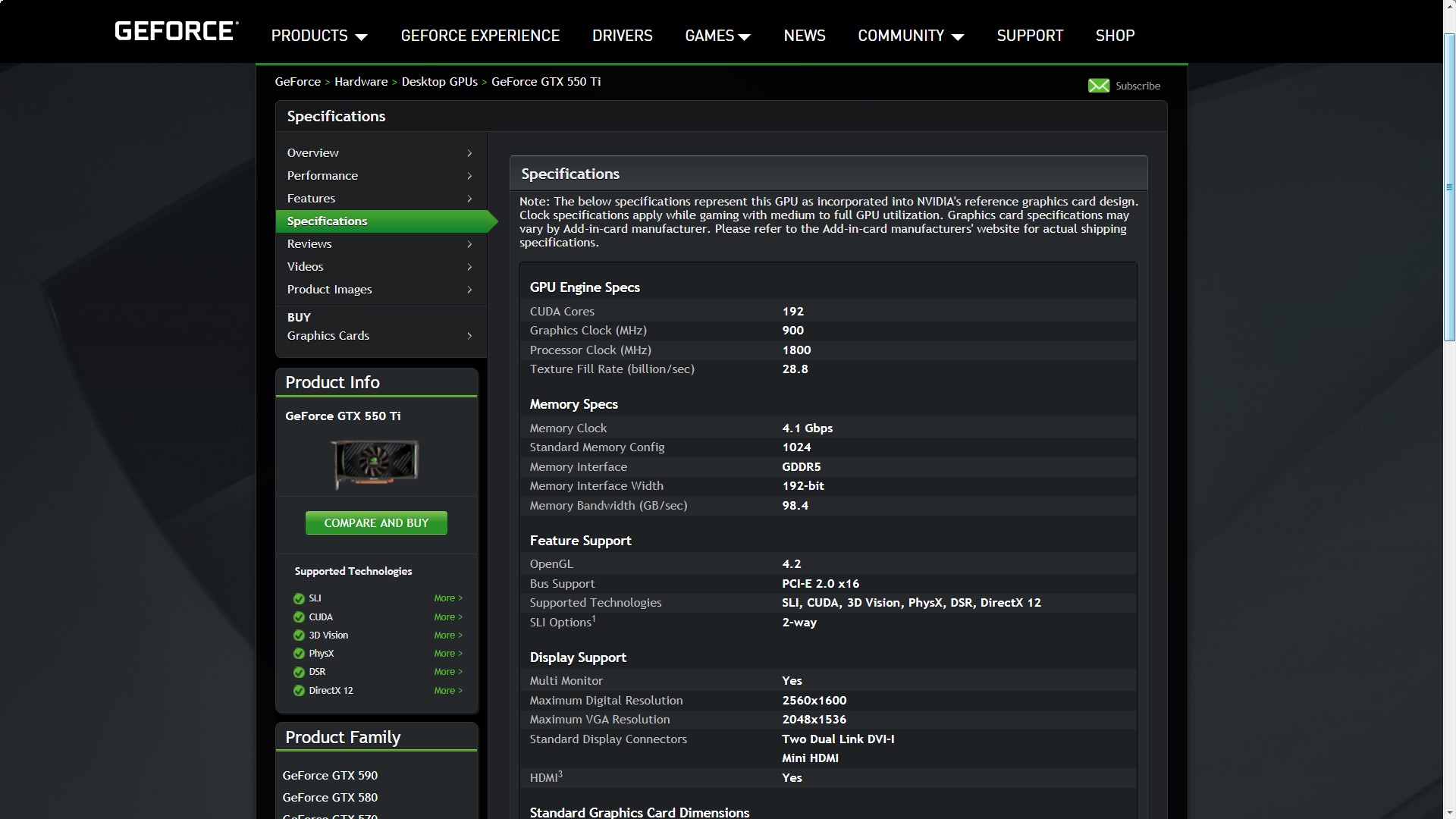Click the green checkmark beside DSR
1456x819 pixels.
click(299, 672)
